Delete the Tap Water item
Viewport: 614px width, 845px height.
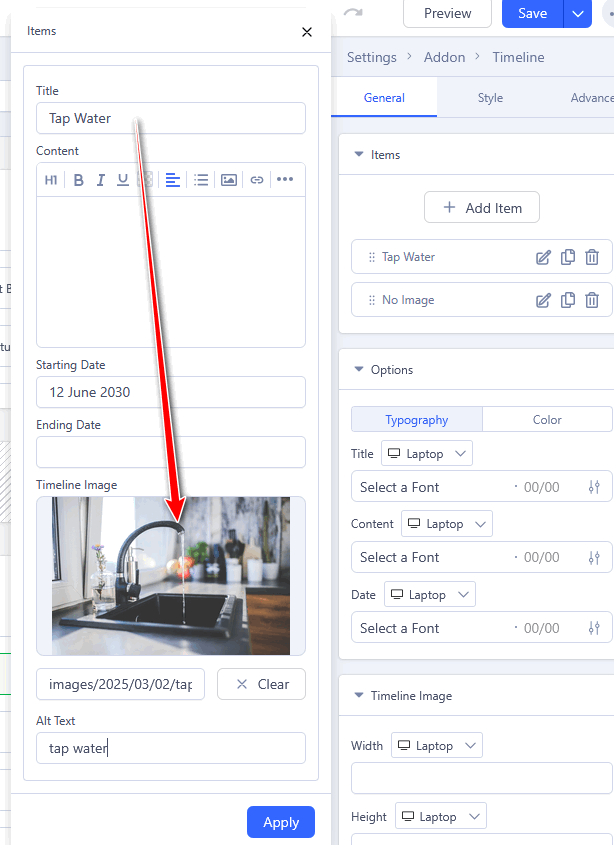[592, 257]
